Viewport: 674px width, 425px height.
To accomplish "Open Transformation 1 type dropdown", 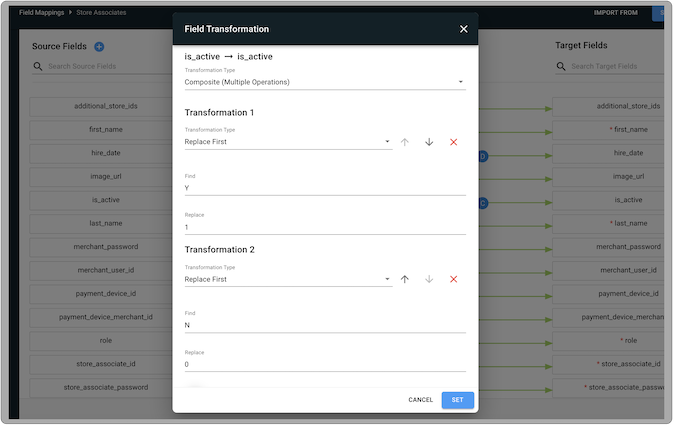I will (288, 142).
